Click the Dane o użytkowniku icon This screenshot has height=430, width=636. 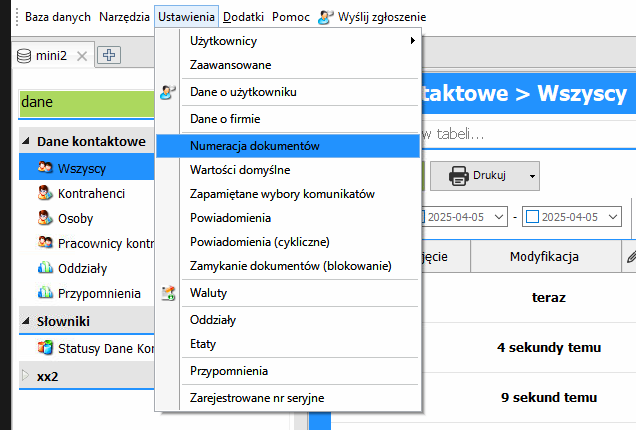[x=168, y=92]
